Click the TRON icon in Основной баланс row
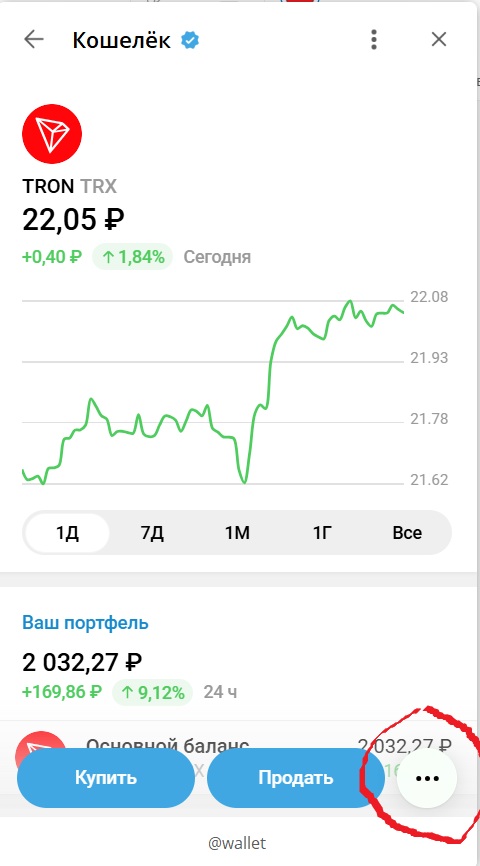 [x=40, y=753]
